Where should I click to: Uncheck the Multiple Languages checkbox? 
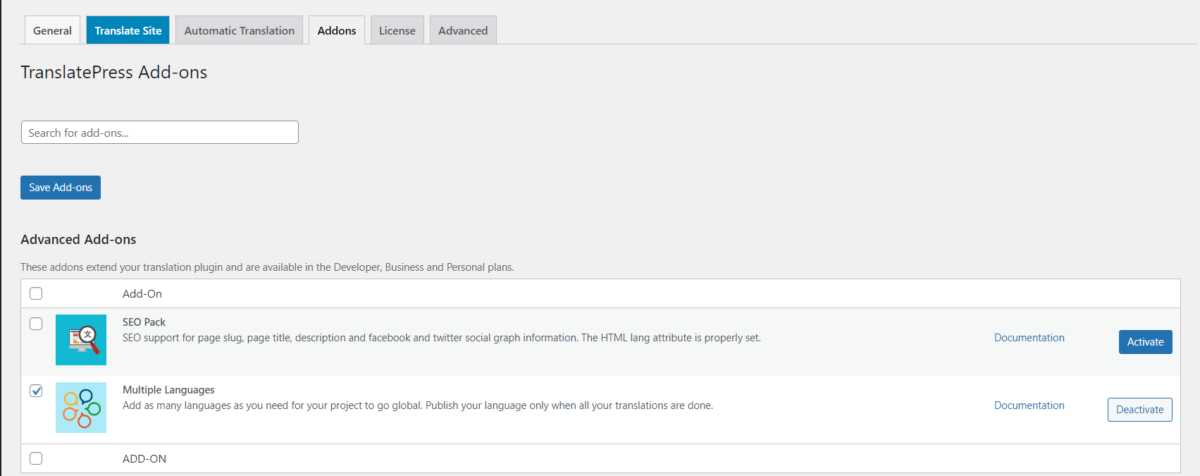pyautogui.click(x=36, y=391)
